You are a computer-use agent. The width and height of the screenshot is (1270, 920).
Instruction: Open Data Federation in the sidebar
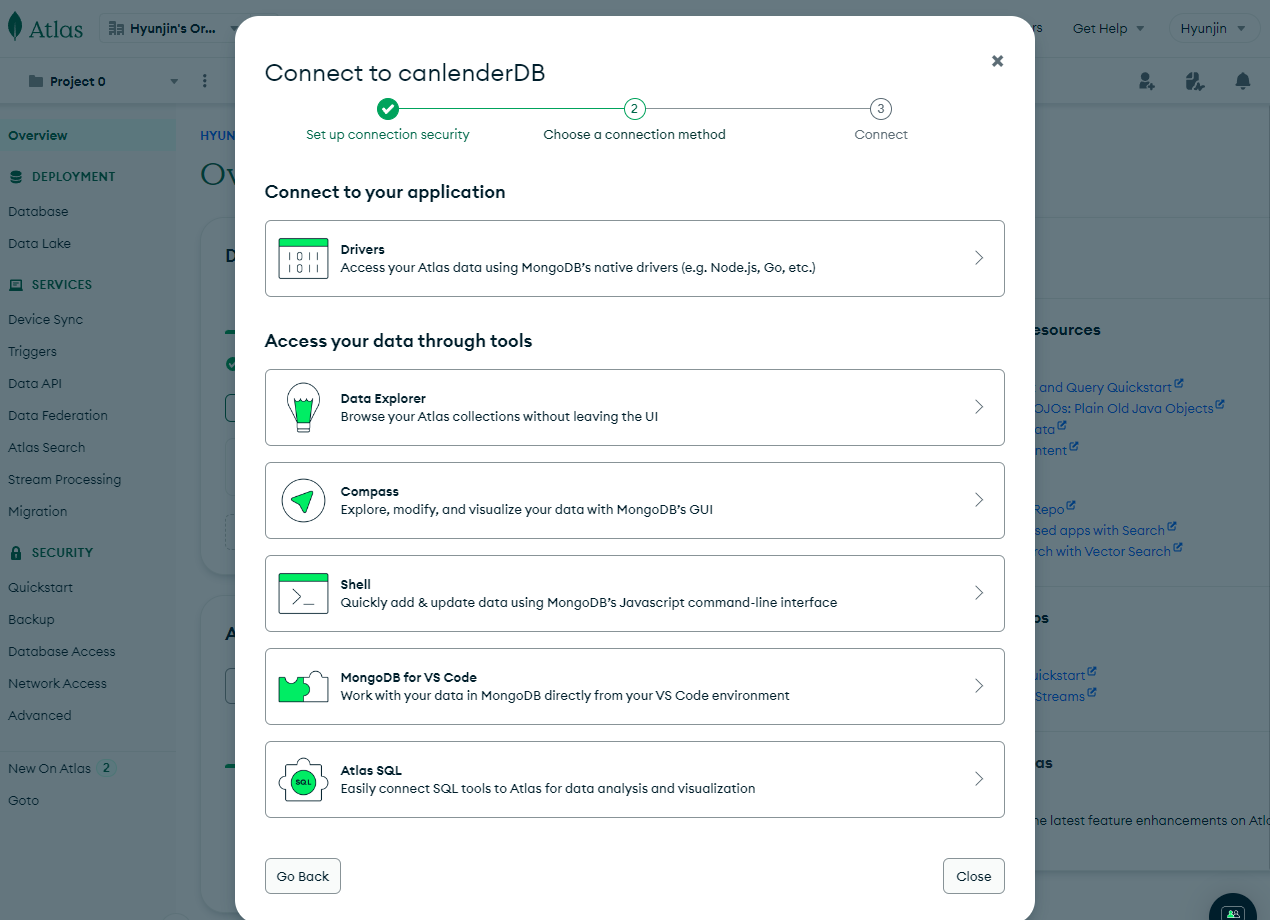(x=58, y=415)
